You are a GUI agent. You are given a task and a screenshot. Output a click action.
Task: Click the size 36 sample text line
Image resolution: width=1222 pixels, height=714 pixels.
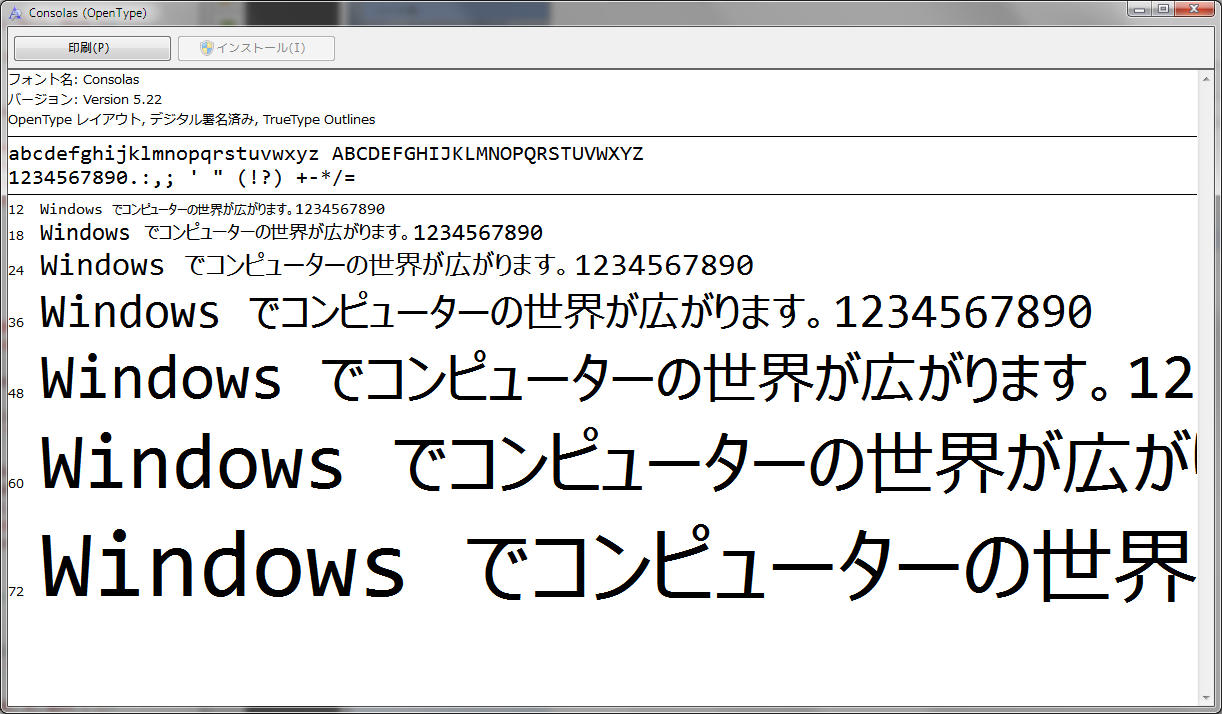(x=566, y=312)
